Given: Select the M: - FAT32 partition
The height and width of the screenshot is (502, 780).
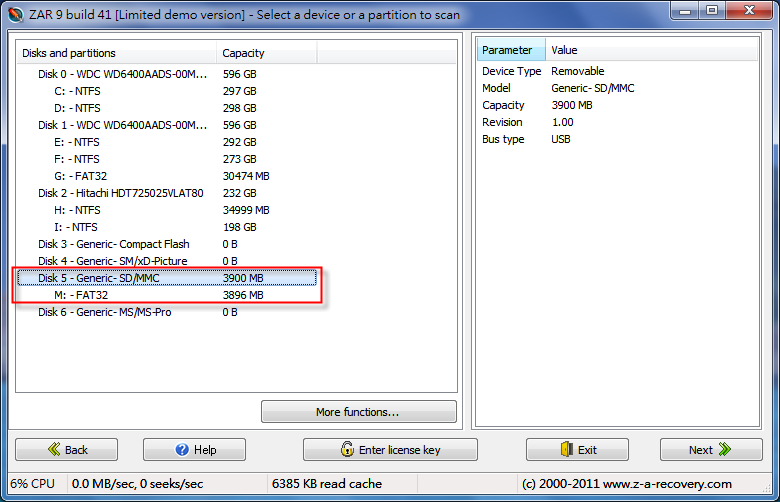Looking at the screenshot, I should tap(81, 295).
